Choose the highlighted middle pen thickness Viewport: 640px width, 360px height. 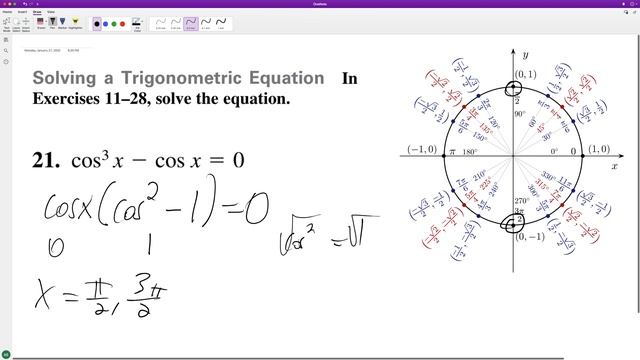point(191,24)
